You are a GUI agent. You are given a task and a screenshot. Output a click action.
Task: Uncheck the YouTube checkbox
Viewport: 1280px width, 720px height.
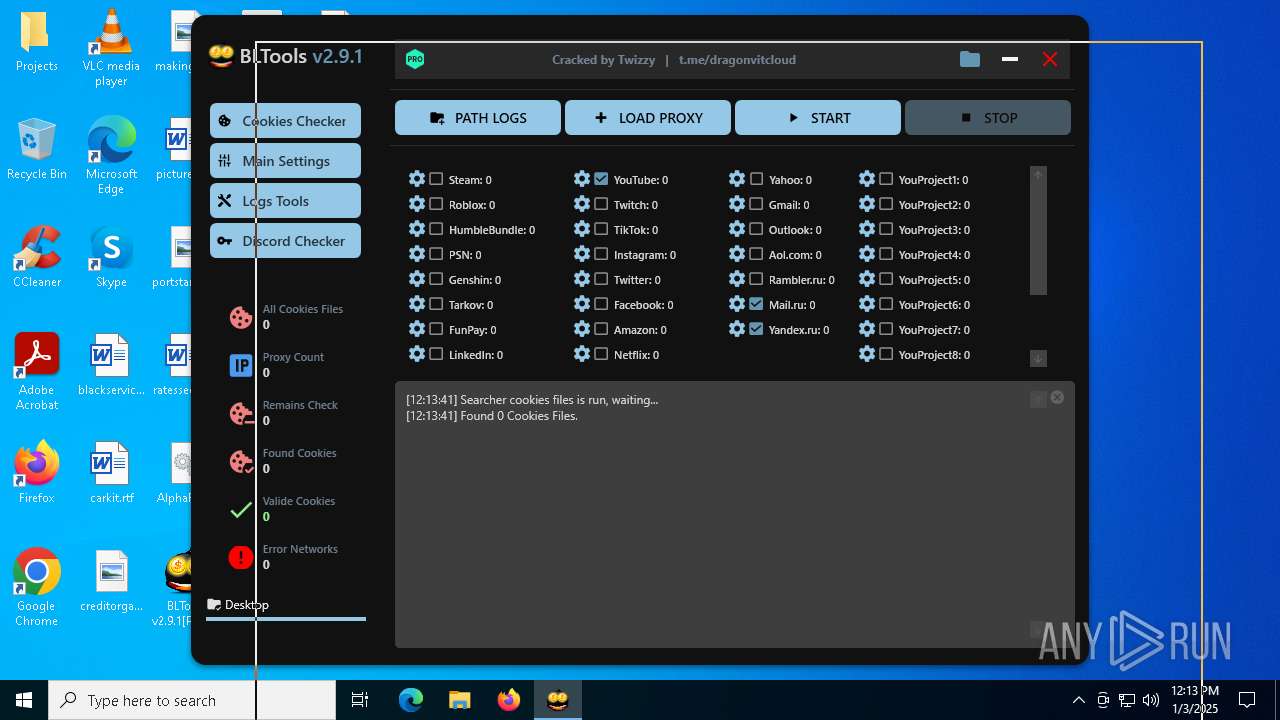[601, 179]
